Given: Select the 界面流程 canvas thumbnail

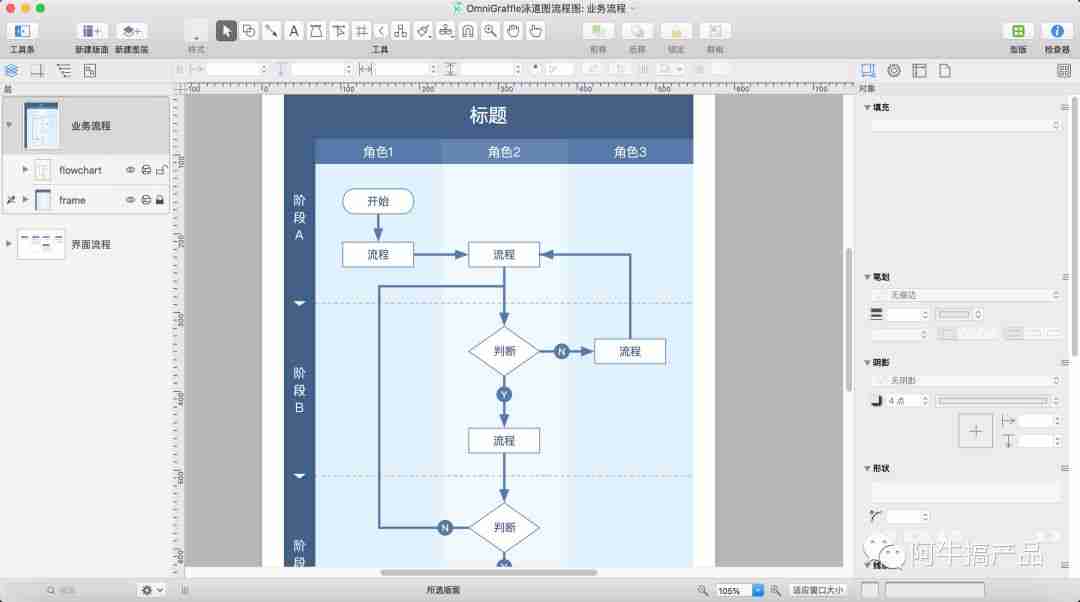Looking at the screenshot, I should (40, 244).
